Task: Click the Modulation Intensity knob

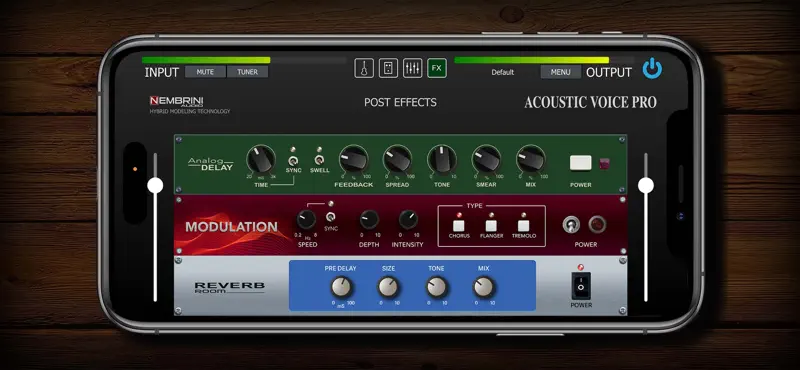Action: (408, 219)
